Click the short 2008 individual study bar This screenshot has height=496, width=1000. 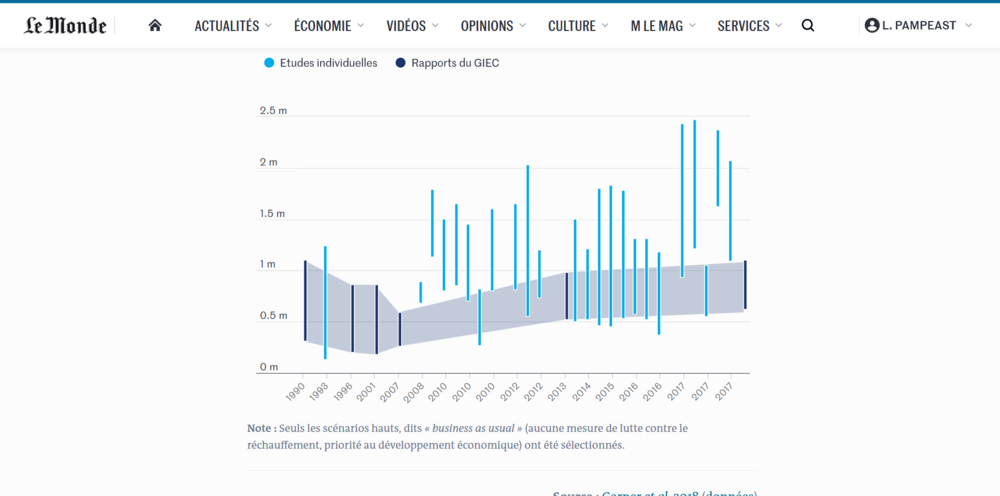coord(420,292)
